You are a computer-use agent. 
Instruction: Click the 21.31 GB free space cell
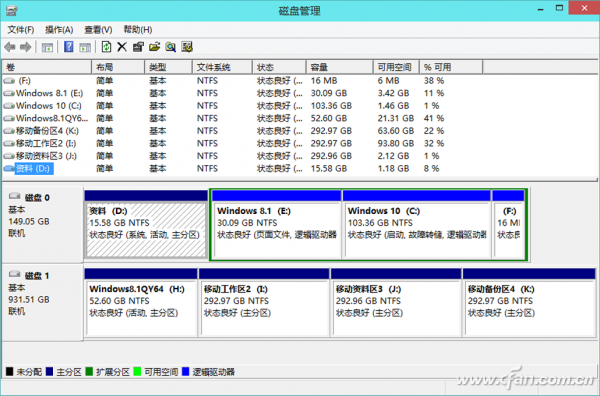pos(396,119)
